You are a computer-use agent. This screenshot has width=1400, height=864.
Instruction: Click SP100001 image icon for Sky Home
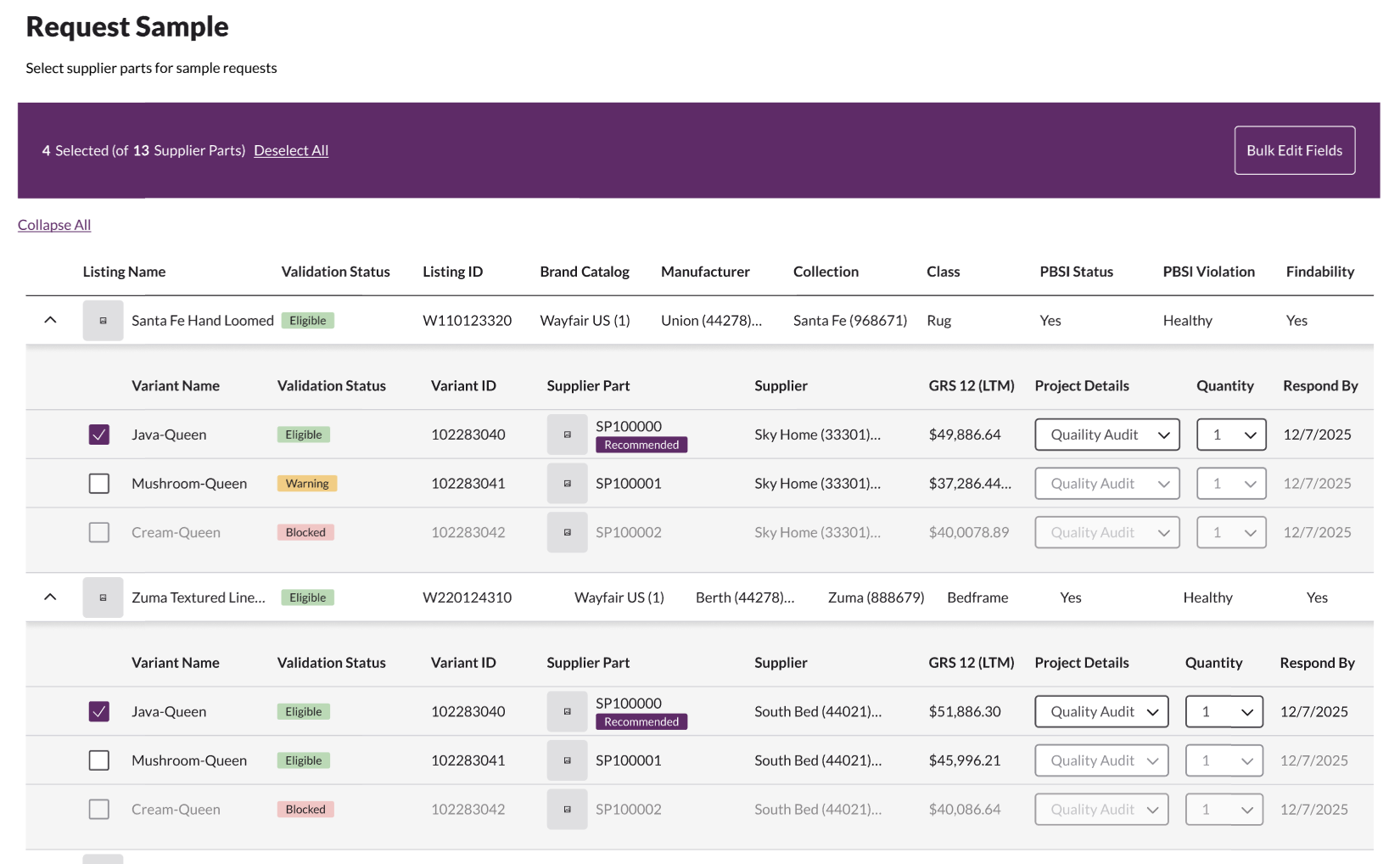pyautogui.click(x=567, y=484)
